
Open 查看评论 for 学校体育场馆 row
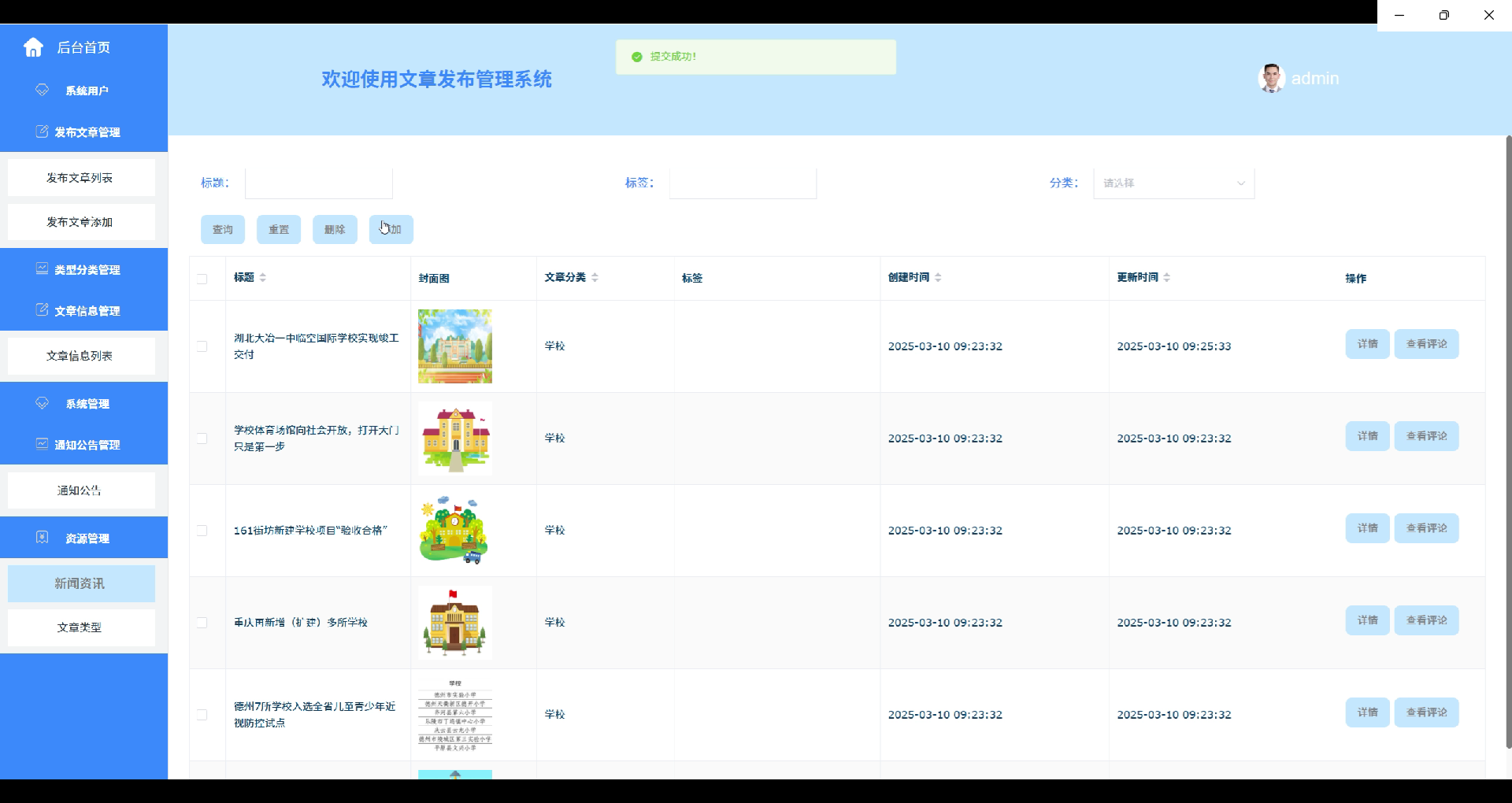tap(1427, 436)
